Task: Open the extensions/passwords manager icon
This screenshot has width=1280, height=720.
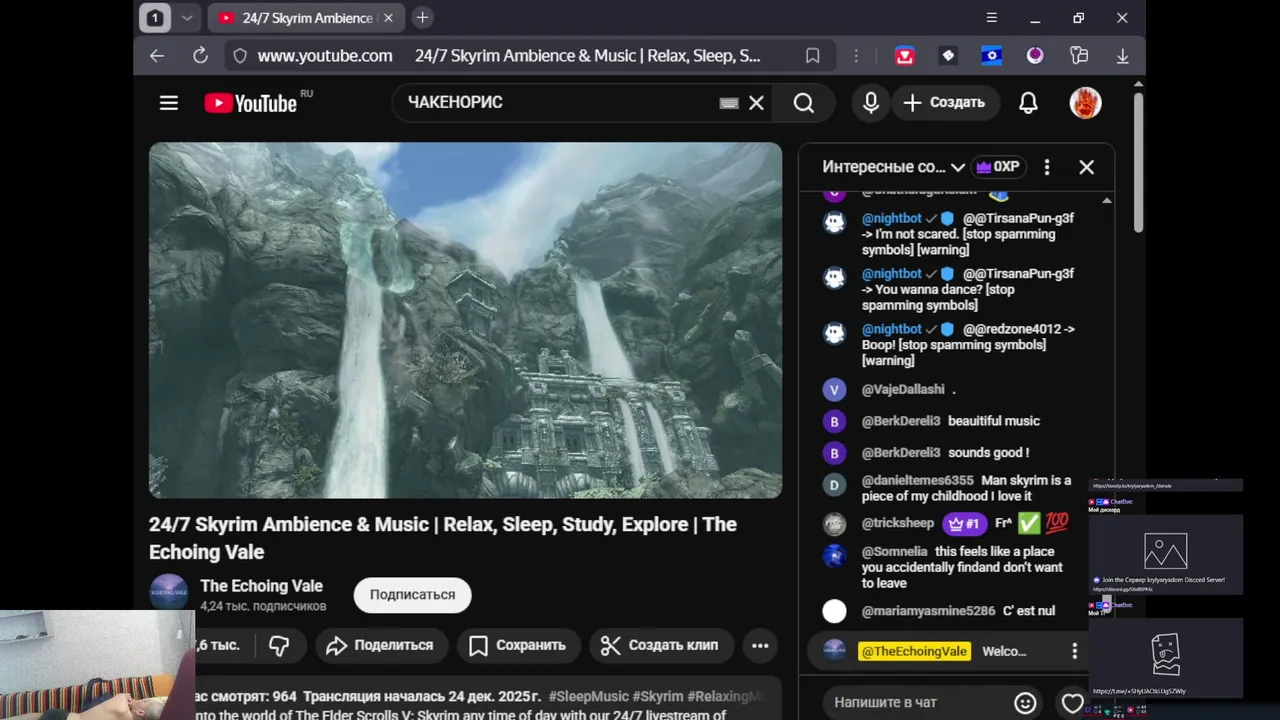Action: pos(1078,56)
